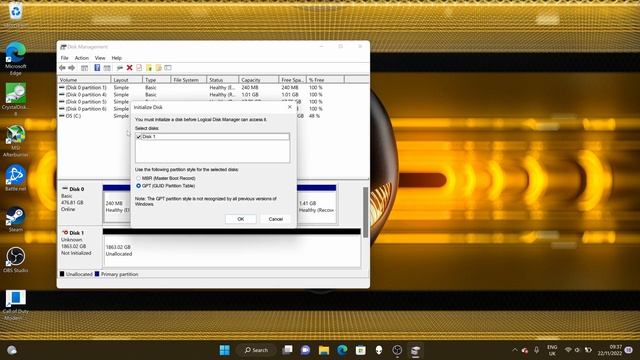Open Alienware taskbar icon
The width and height of the screenshot is (640, 360).
click(x=379, y=350)
